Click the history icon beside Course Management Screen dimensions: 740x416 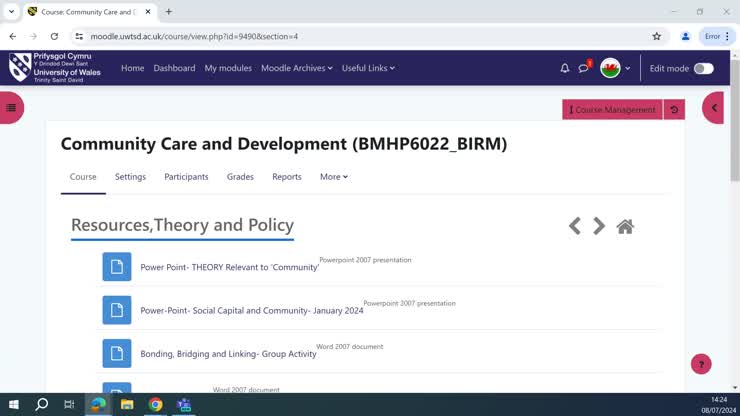(x=674, y=110)
